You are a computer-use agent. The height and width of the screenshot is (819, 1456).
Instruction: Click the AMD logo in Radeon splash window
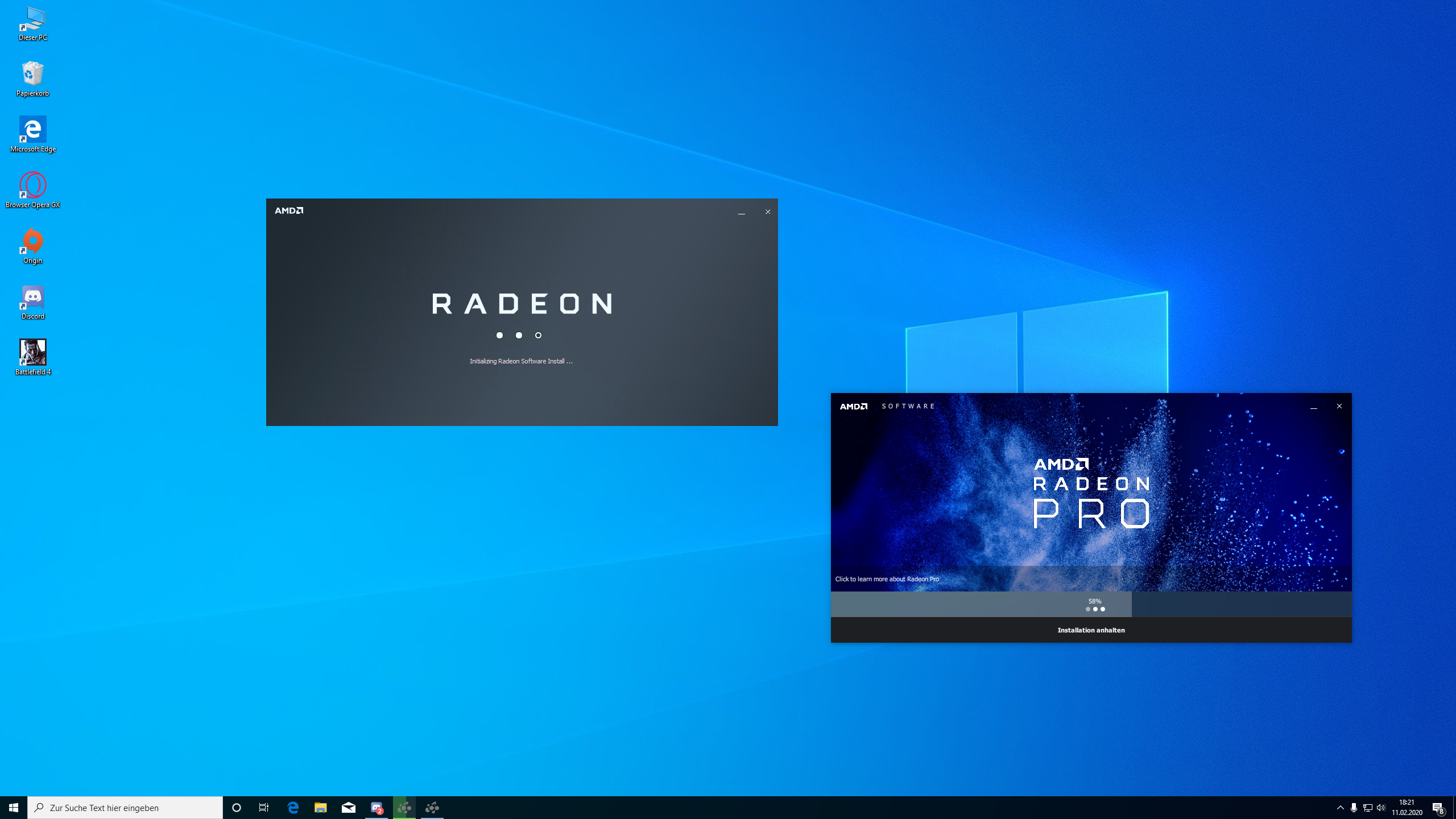tap(289, 210)
